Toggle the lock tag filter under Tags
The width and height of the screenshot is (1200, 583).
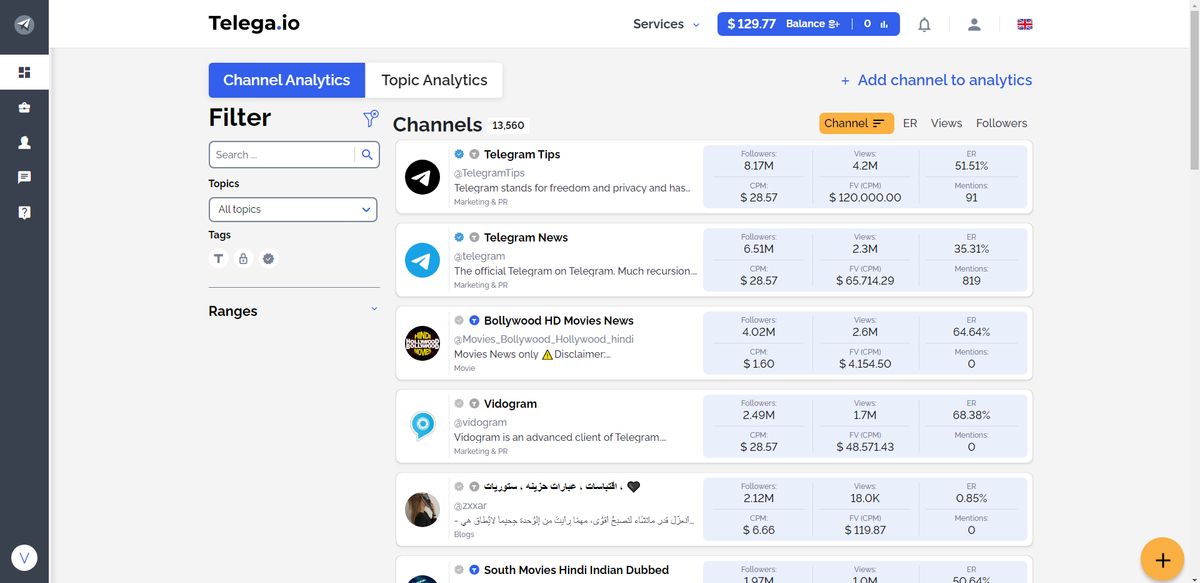point(243,258)
